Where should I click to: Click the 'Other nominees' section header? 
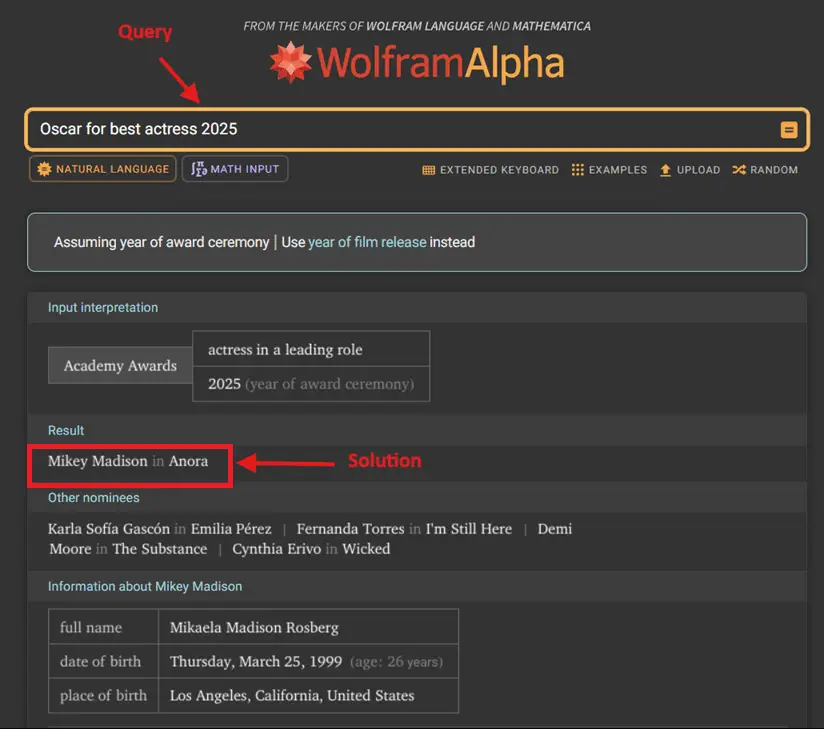(94, 498)
